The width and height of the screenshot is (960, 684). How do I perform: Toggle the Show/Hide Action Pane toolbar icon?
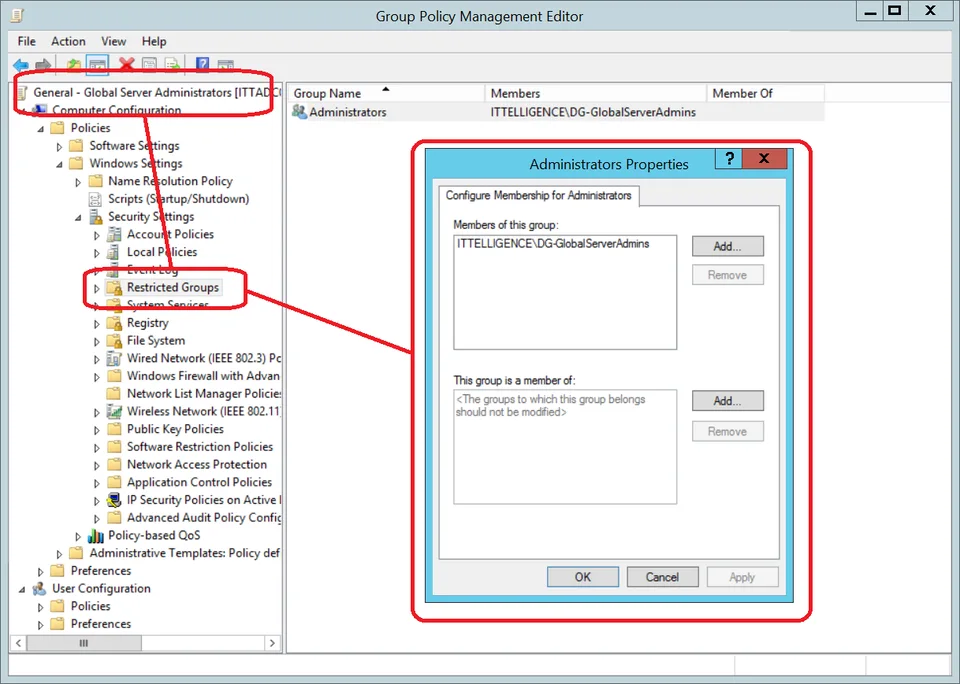pos(225,64)
